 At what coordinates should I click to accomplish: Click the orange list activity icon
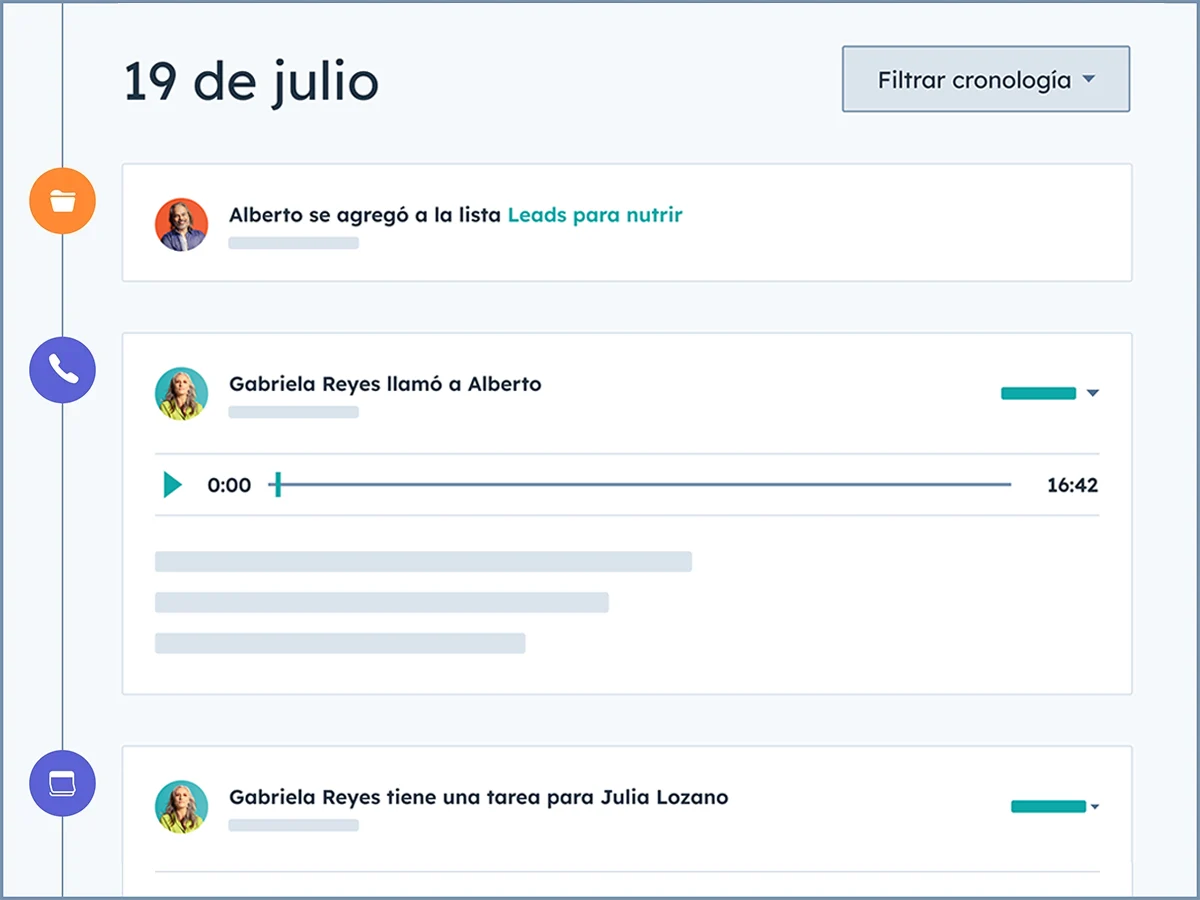point(62,201)
